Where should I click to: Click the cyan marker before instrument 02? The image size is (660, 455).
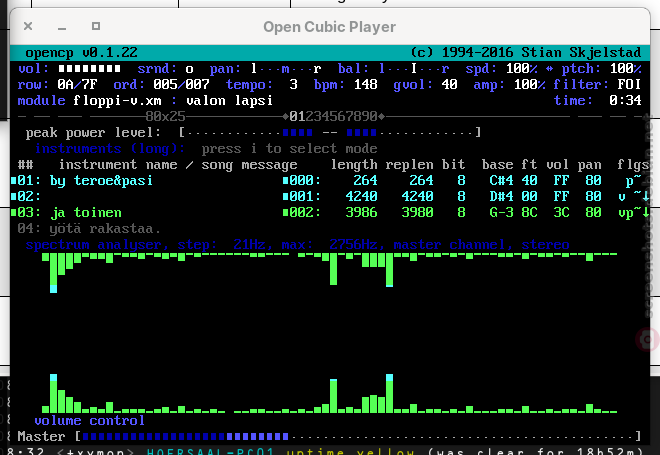[x=13, y=196]
